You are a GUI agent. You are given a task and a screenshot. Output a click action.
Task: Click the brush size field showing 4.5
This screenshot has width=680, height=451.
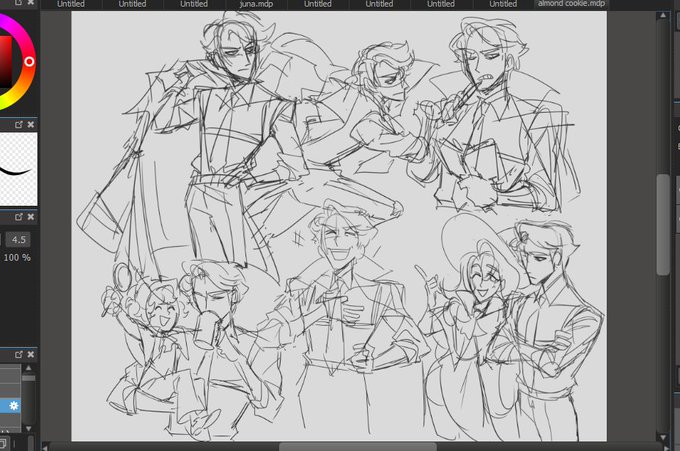[x=19, y=240]
